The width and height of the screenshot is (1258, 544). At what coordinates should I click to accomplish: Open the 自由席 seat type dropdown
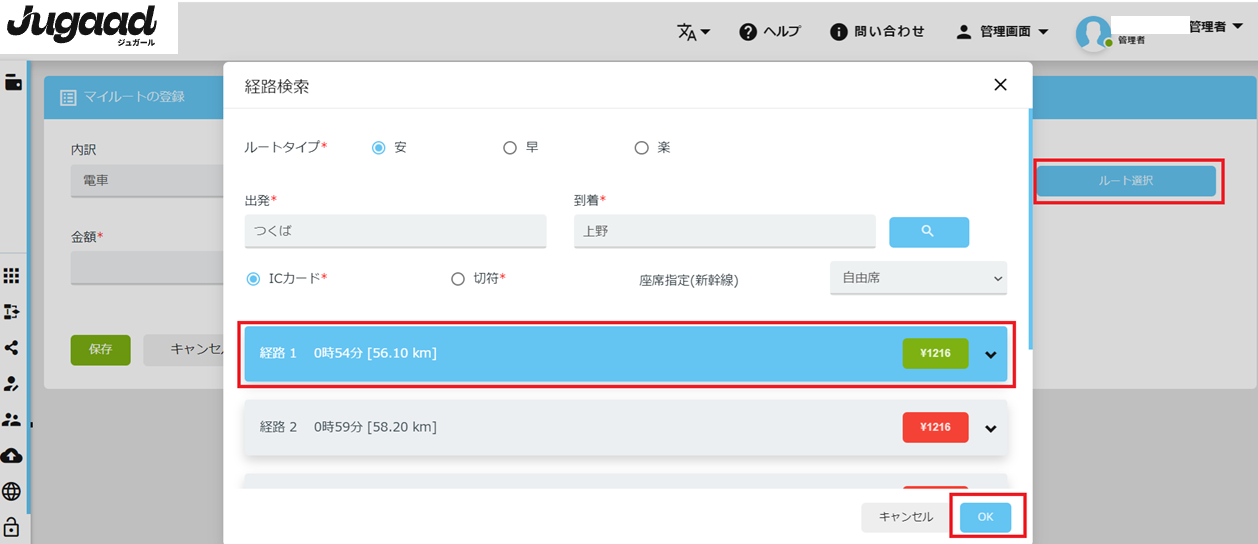pyautogui.click(x=918, y=278)
